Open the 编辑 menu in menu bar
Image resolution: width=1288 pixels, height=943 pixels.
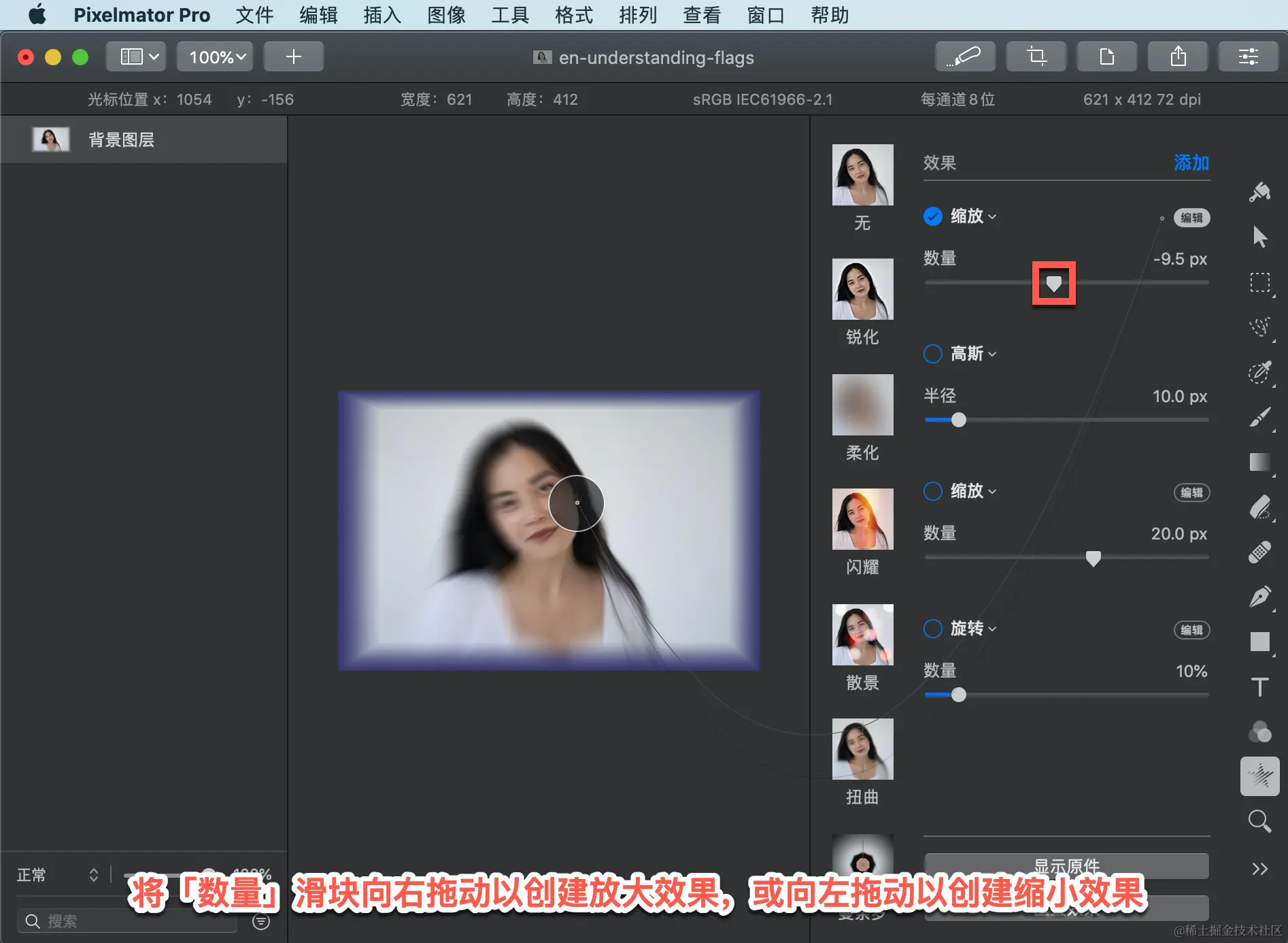(x=318, y=15)
